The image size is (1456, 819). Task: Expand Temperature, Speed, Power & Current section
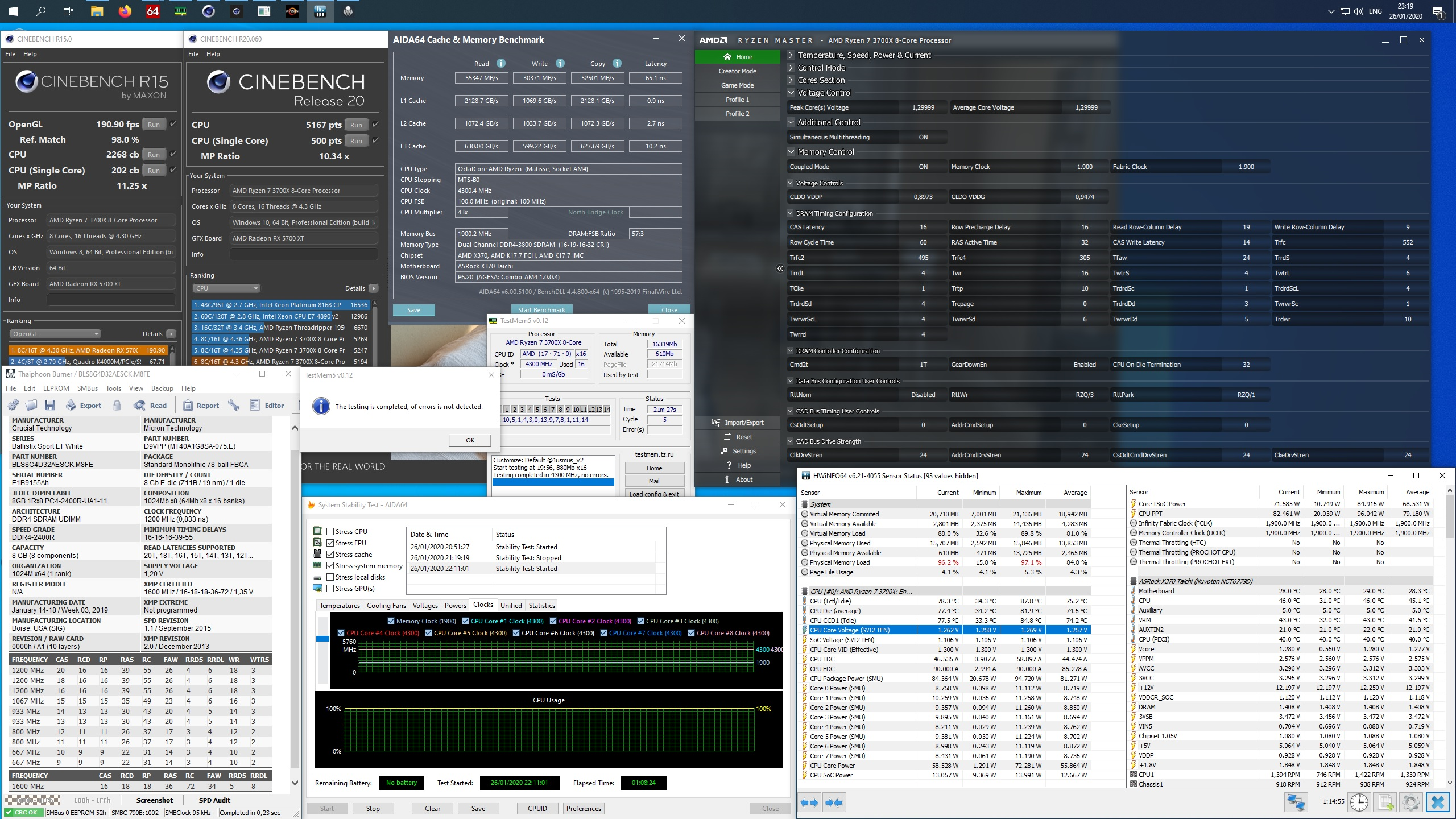(x=791, y=55)
